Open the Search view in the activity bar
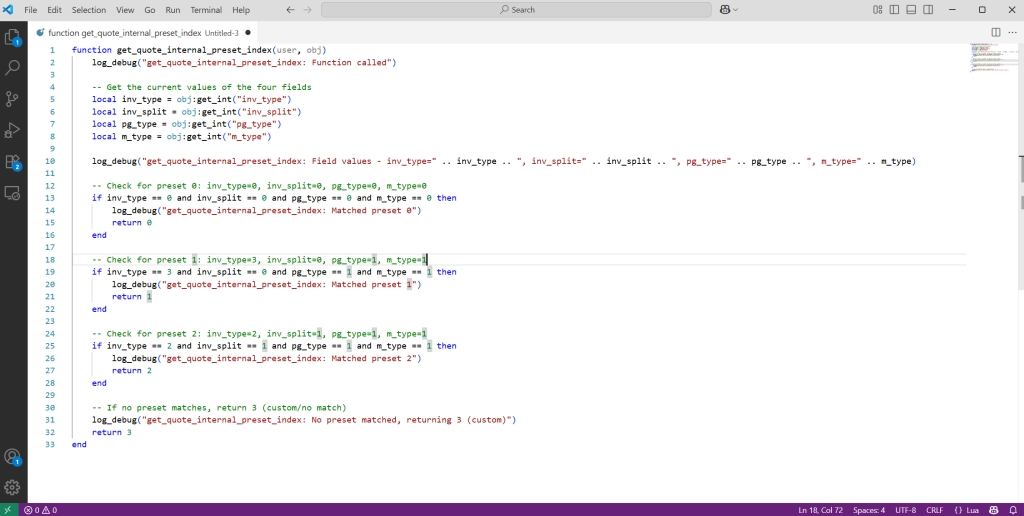The width and height of the screenshot is (1024, 516). pyautogui.click(x=13, y=68)
